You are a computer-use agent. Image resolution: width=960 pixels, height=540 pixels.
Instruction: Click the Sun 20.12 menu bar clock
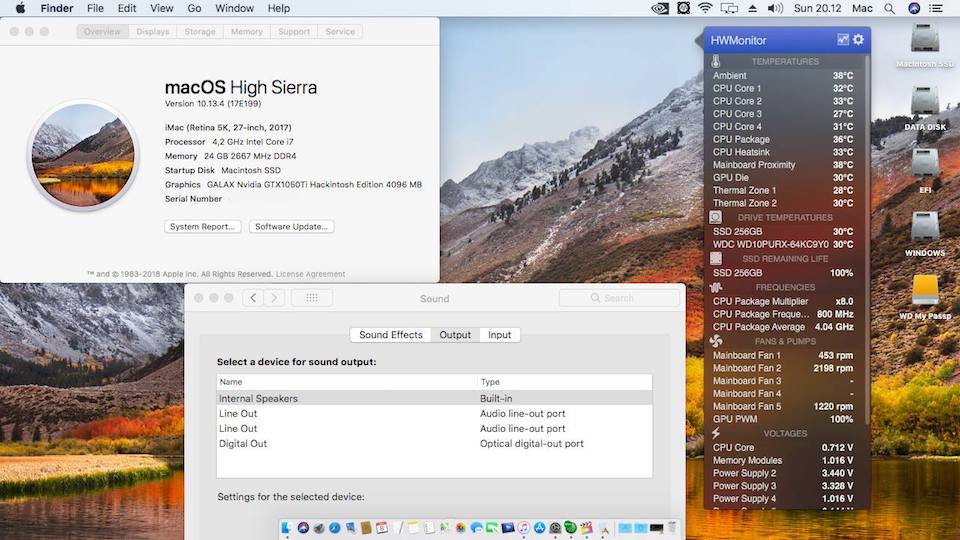[817, 9]
